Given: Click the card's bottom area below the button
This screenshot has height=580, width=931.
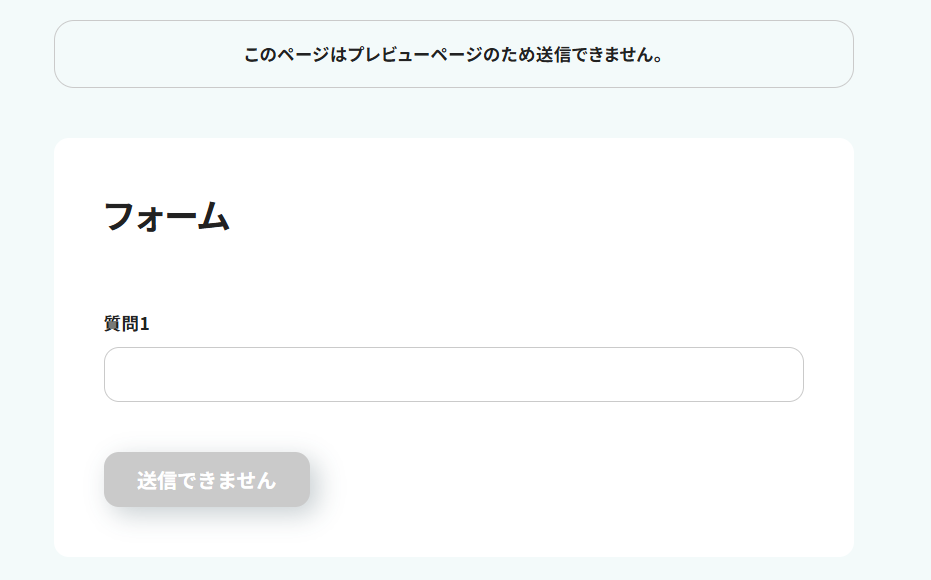Looking at the screenshot, I should (x=453, y=535).
